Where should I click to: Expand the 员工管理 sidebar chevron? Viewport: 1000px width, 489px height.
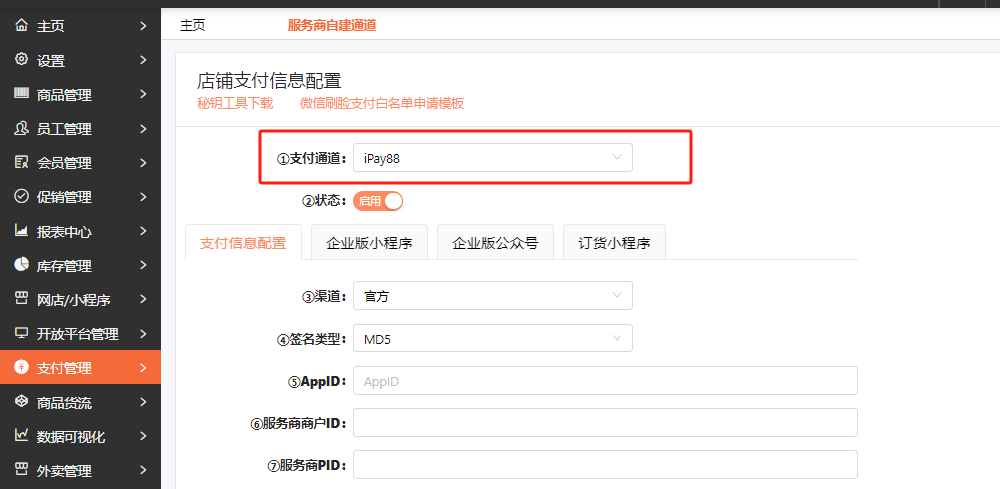pos(143,129)
